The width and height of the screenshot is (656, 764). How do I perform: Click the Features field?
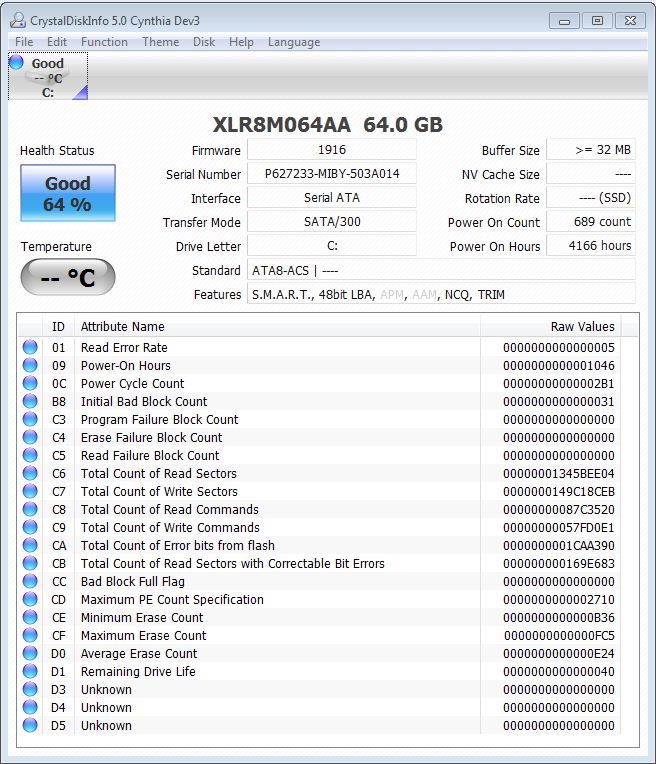pyautogui.click(x=442, y=294)
